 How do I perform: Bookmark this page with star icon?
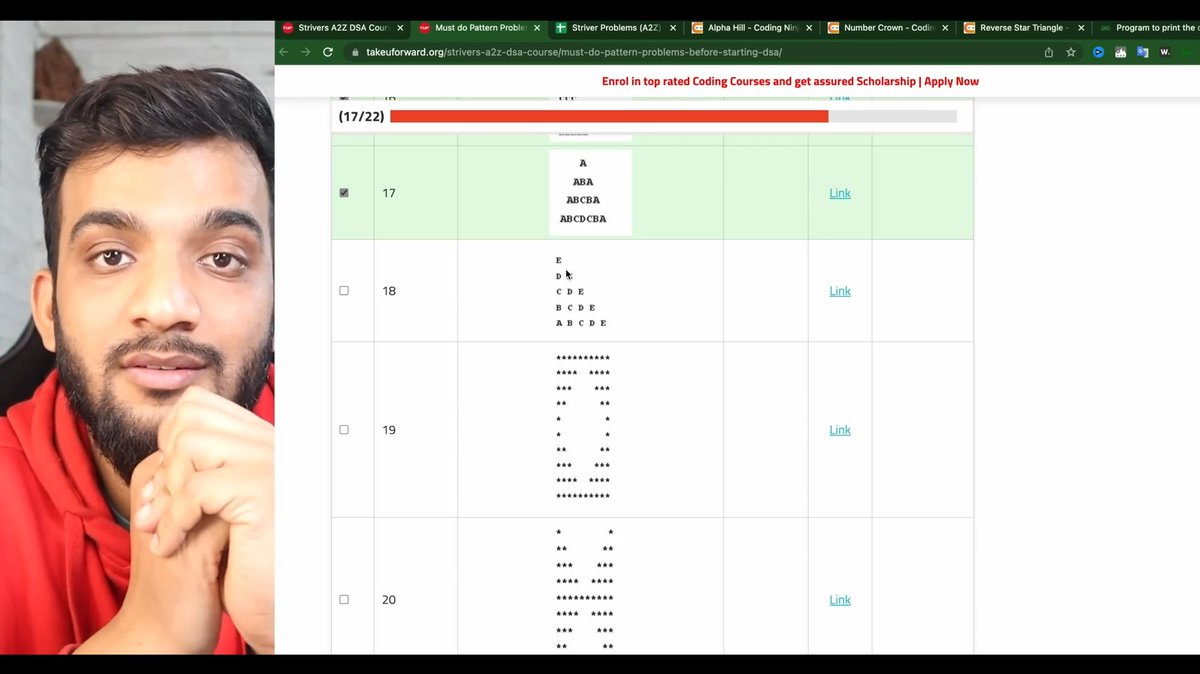pyautogui.click(x=1070, y=52)
